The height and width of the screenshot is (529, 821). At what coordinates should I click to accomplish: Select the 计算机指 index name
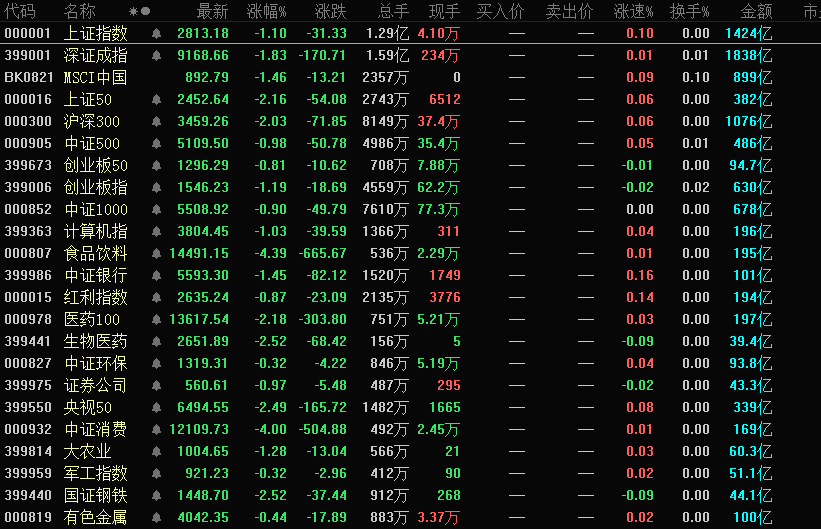point(95,232)
